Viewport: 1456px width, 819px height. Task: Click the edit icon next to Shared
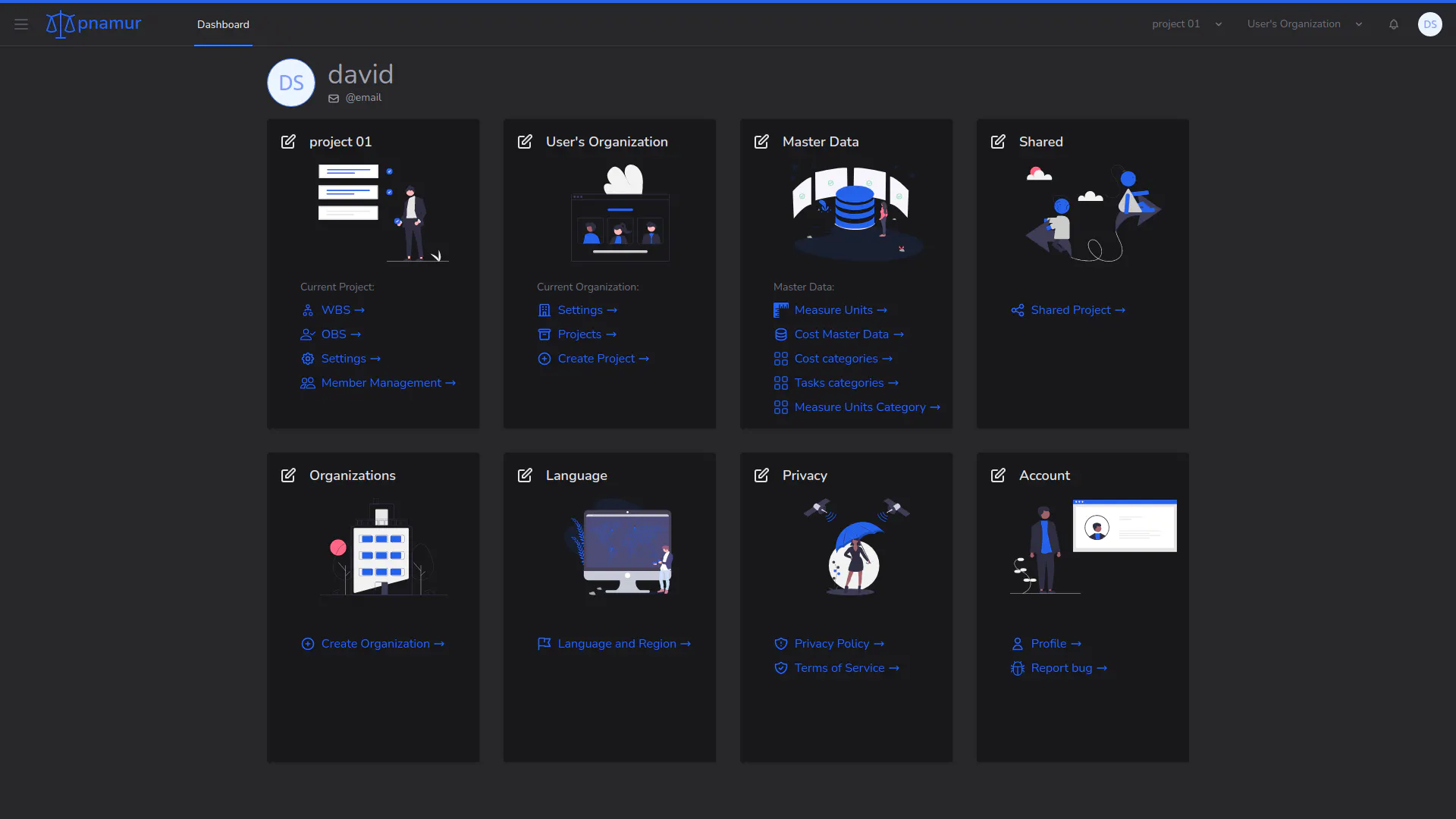998,142
